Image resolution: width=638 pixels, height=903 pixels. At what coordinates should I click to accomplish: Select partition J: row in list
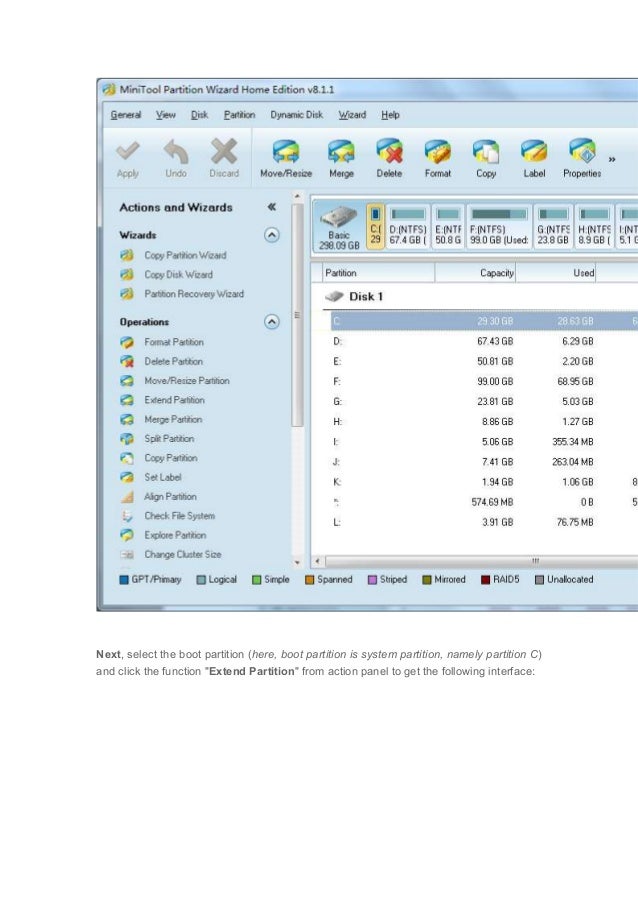[x=484, y=462]
